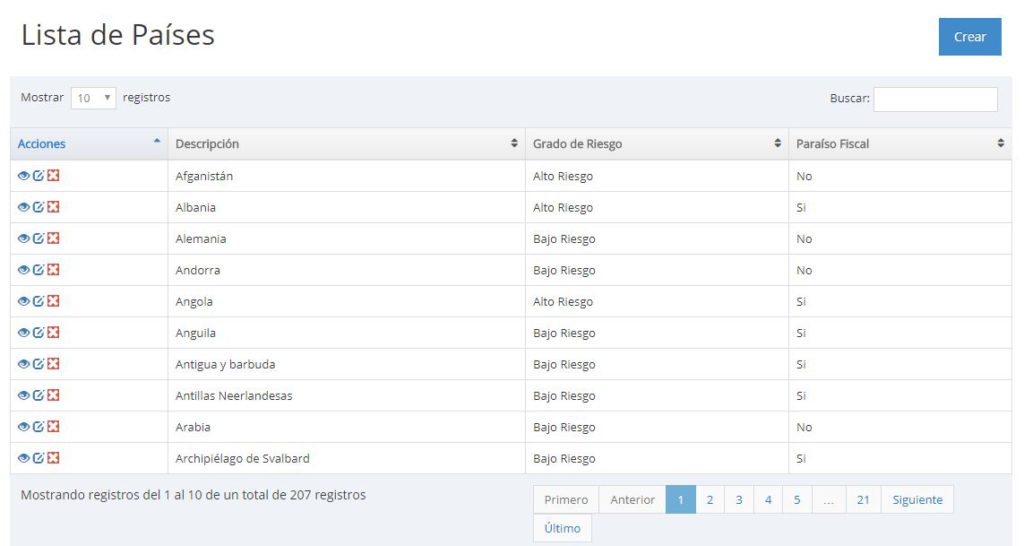Edit the Angola record
1024x546 pixels.
tap(39, 301)
